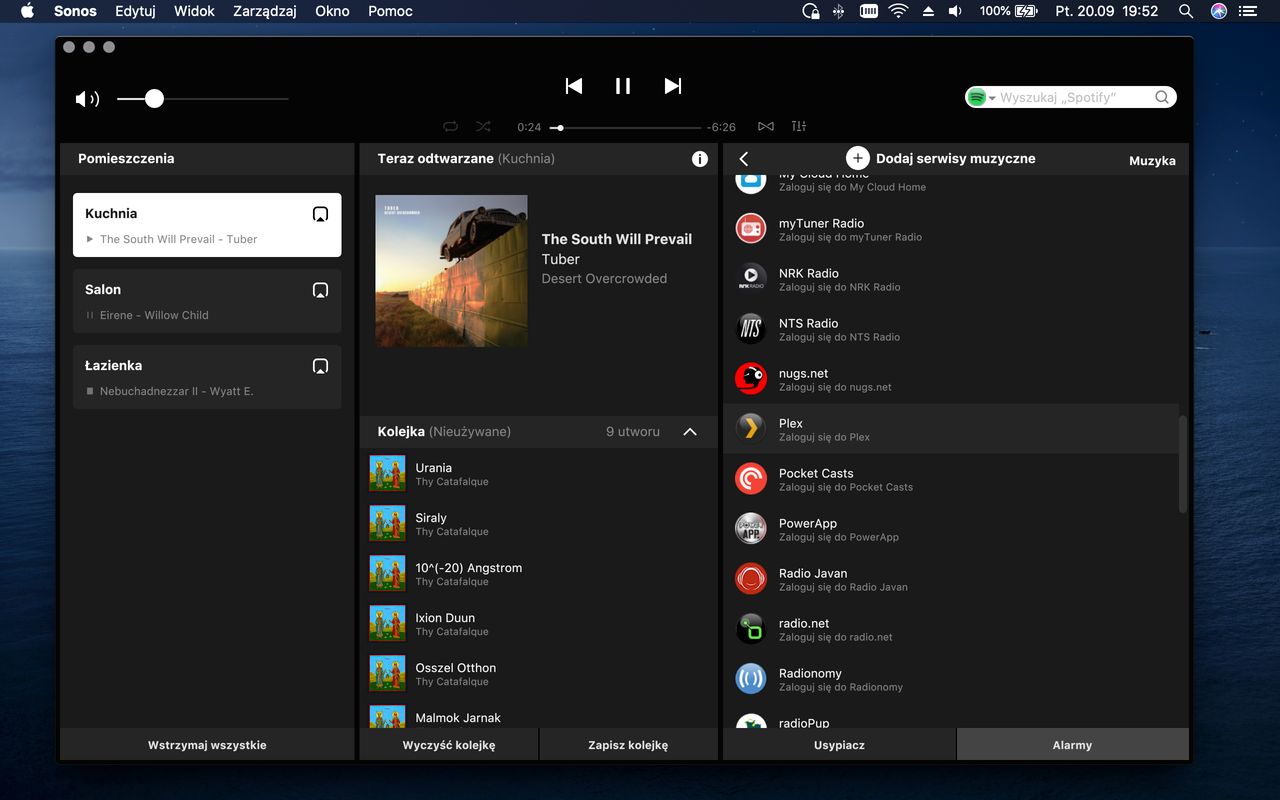Collapse the Kolejka queue panel
The image size is (1280, 800).
690,432
